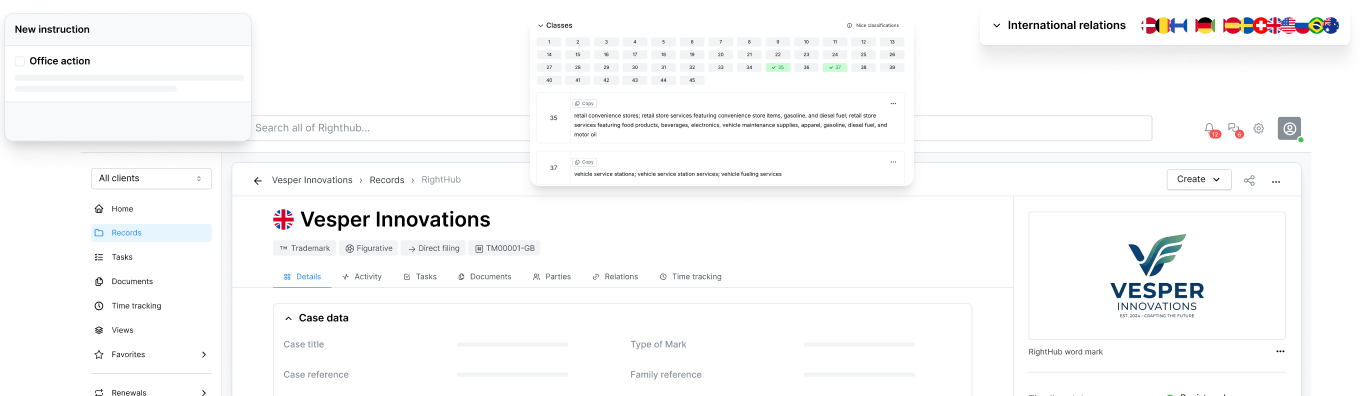
Task: Click the Home sidebar icon
Action: pyautogui.click(x=99, y=209)
